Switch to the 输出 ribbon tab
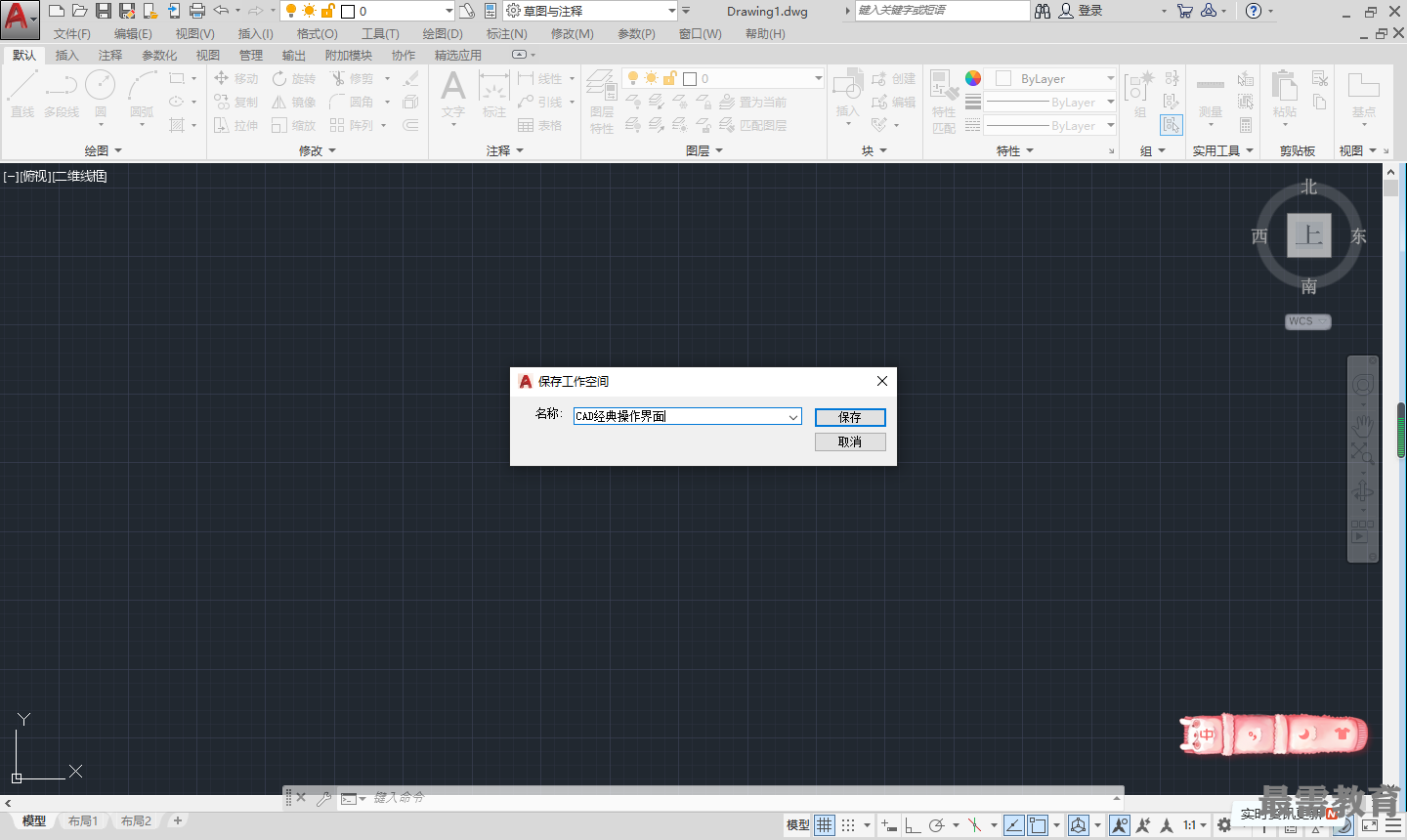This screenshot has width=1407, height=840. (x=294, y=56)
